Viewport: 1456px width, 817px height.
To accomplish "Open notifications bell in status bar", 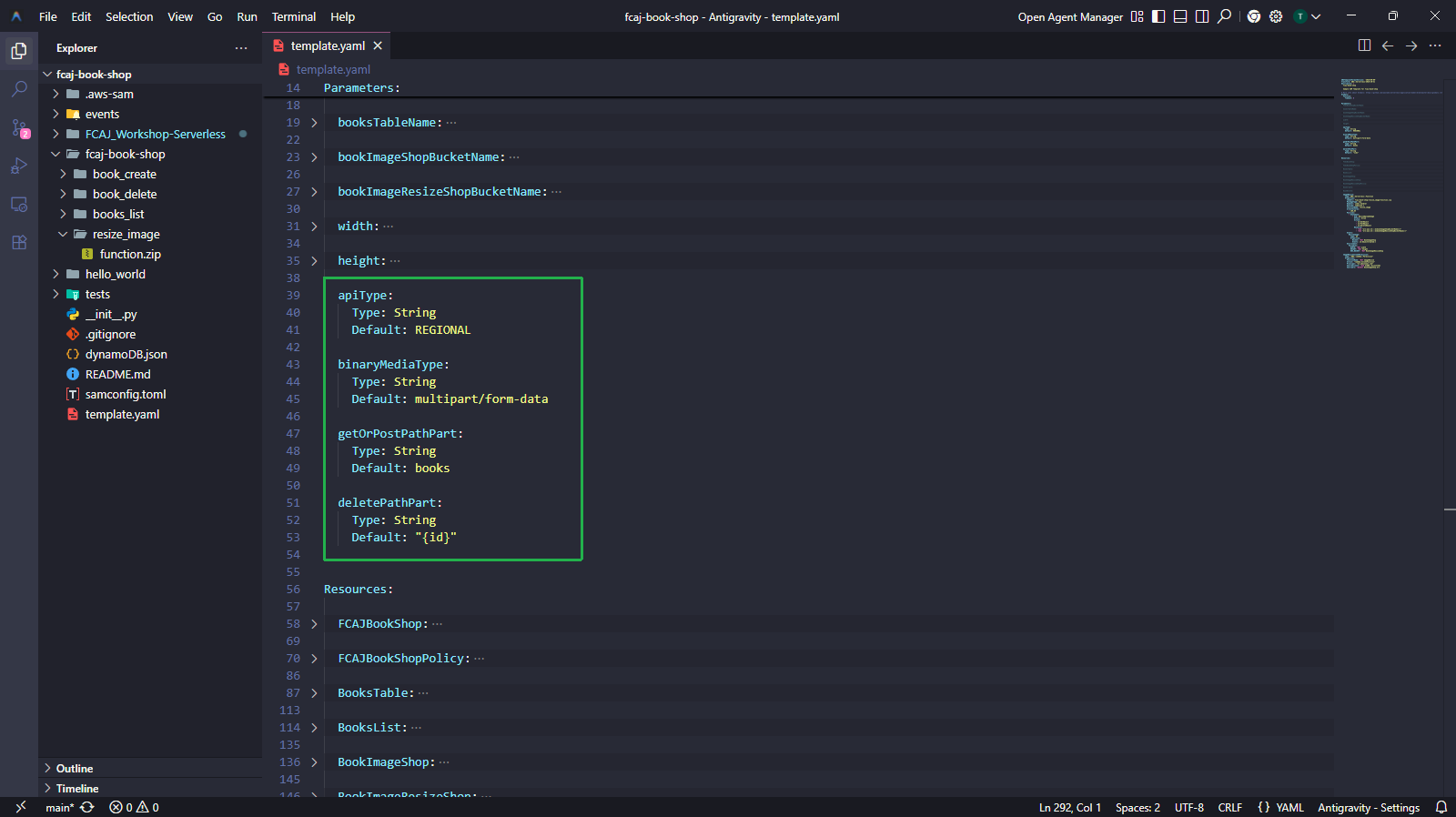I will point(1441,807).
